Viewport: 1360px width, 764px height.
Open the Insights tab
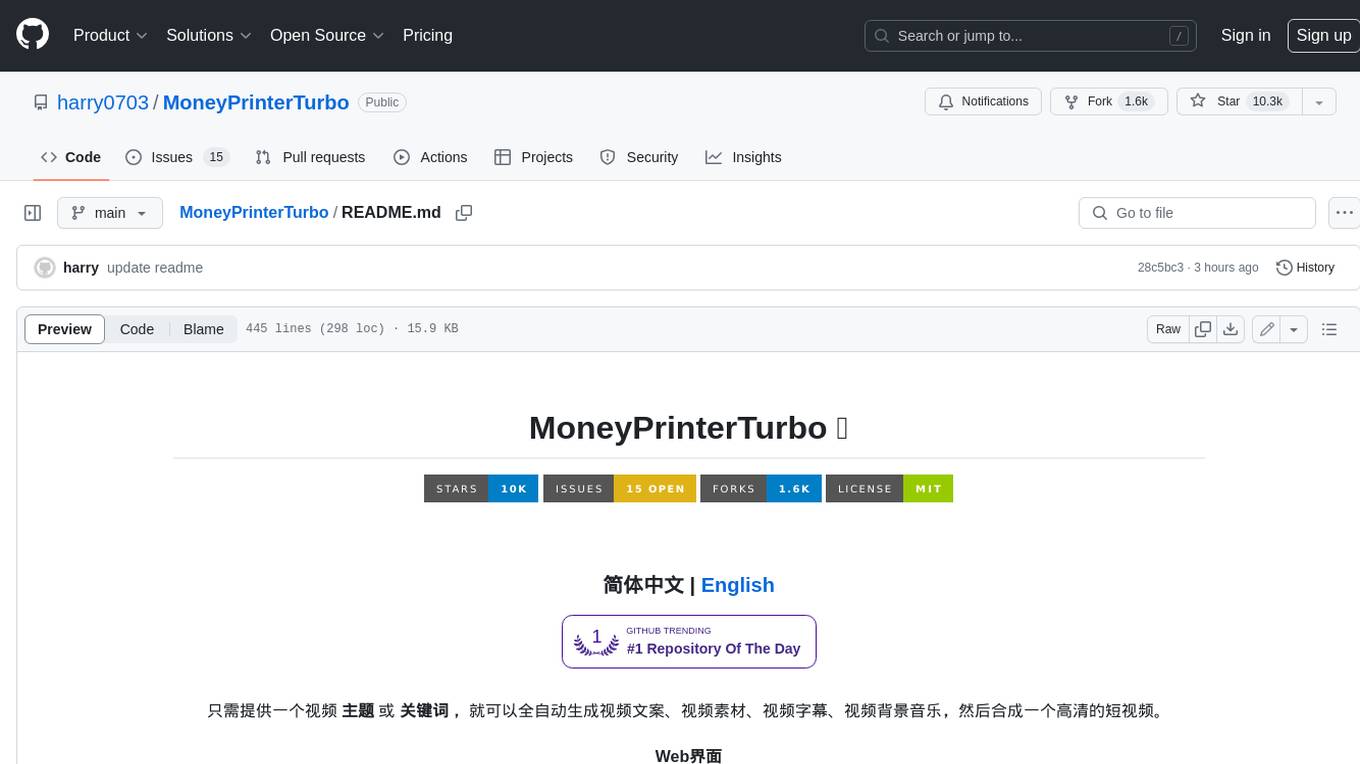click(x=744, y=157)
